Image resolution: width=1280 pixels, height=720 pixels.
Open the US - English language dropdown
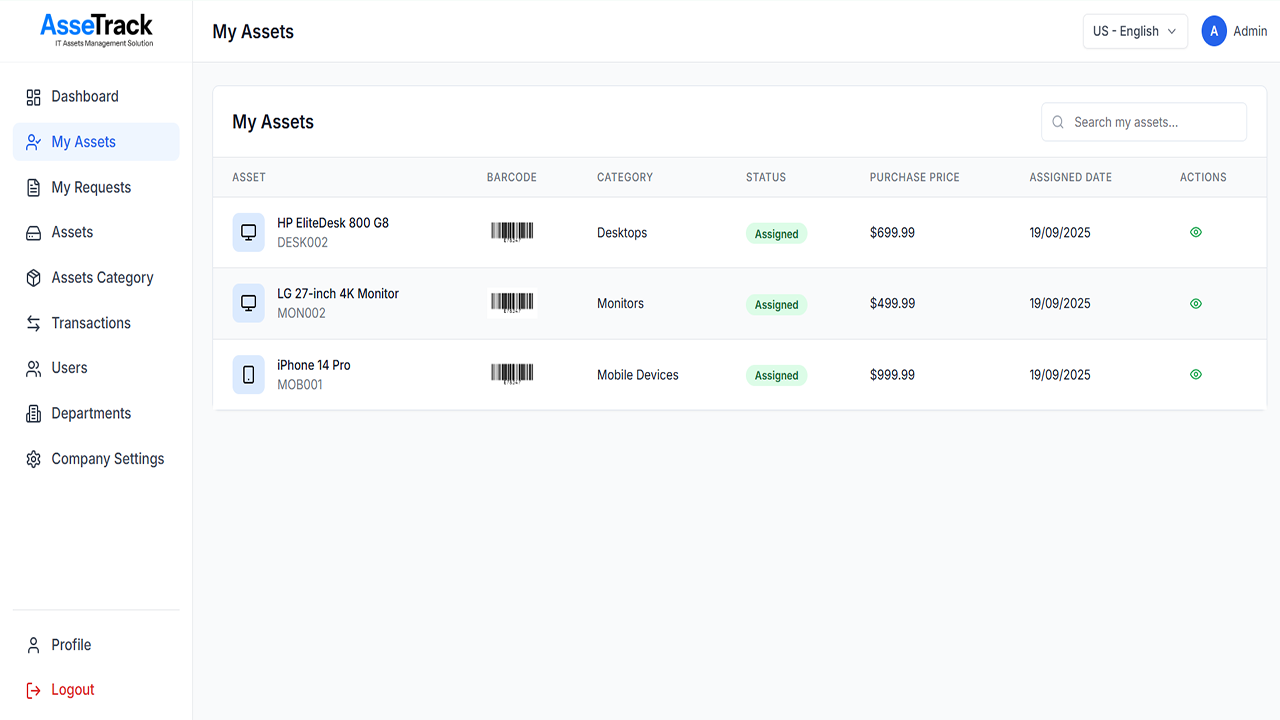click(x=1135, y=31)
